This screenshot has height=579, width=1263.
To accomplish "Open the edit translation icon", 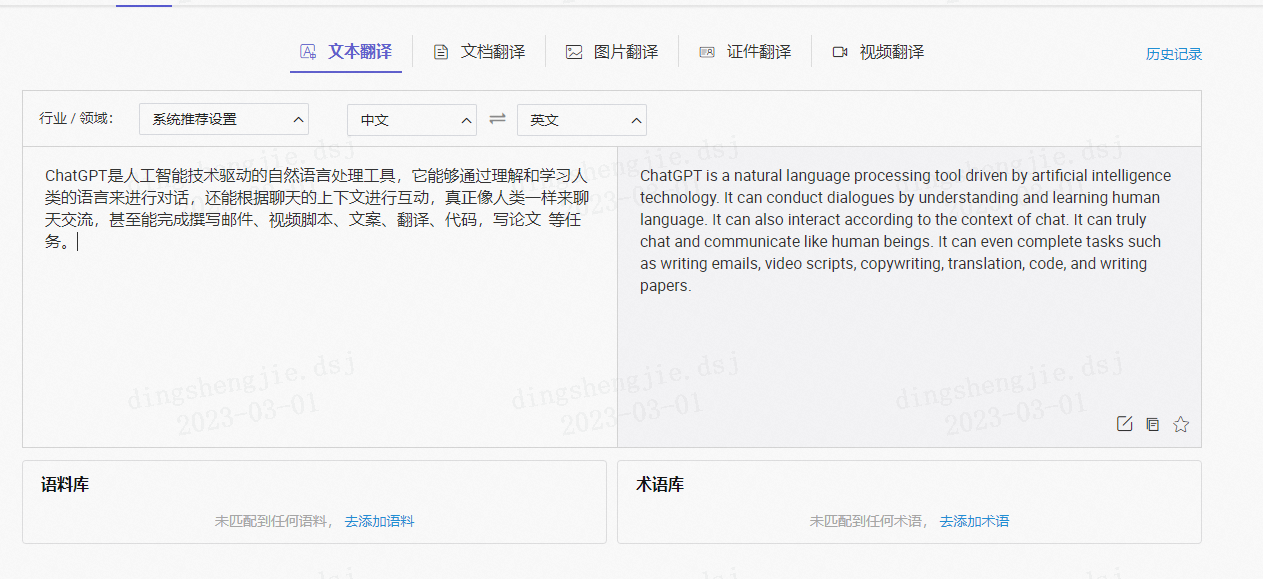I will (1124, 423).
